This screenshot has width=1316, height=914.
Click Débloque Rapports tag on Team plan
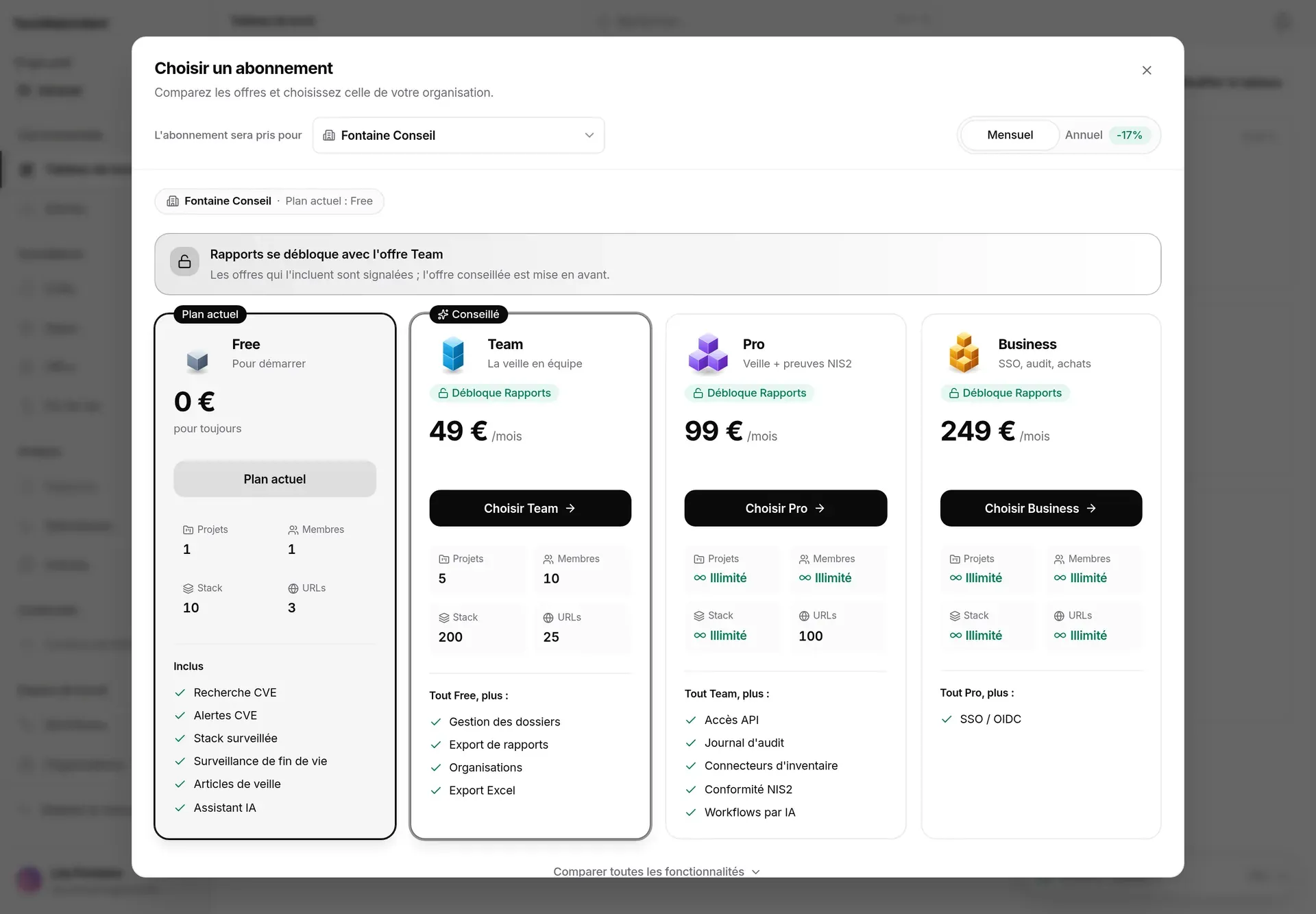[493, 393]
